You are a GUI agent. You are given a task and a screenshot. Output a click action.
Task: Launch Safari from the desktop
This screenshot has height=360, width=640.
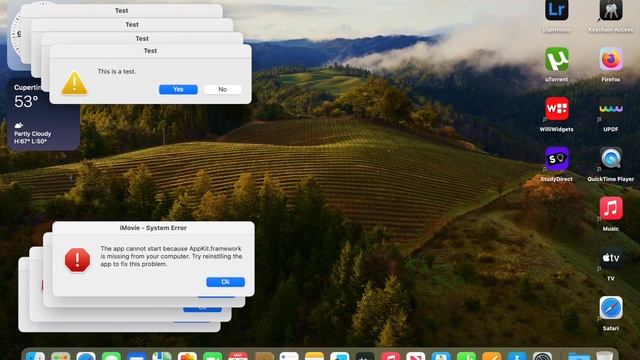point(611,308)
